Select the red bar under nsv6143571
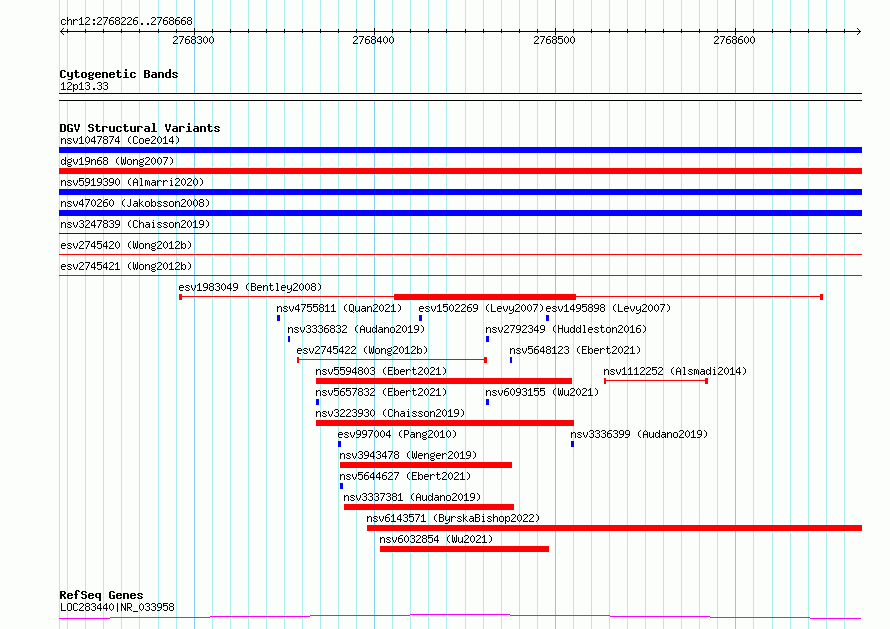 point(614,528)
